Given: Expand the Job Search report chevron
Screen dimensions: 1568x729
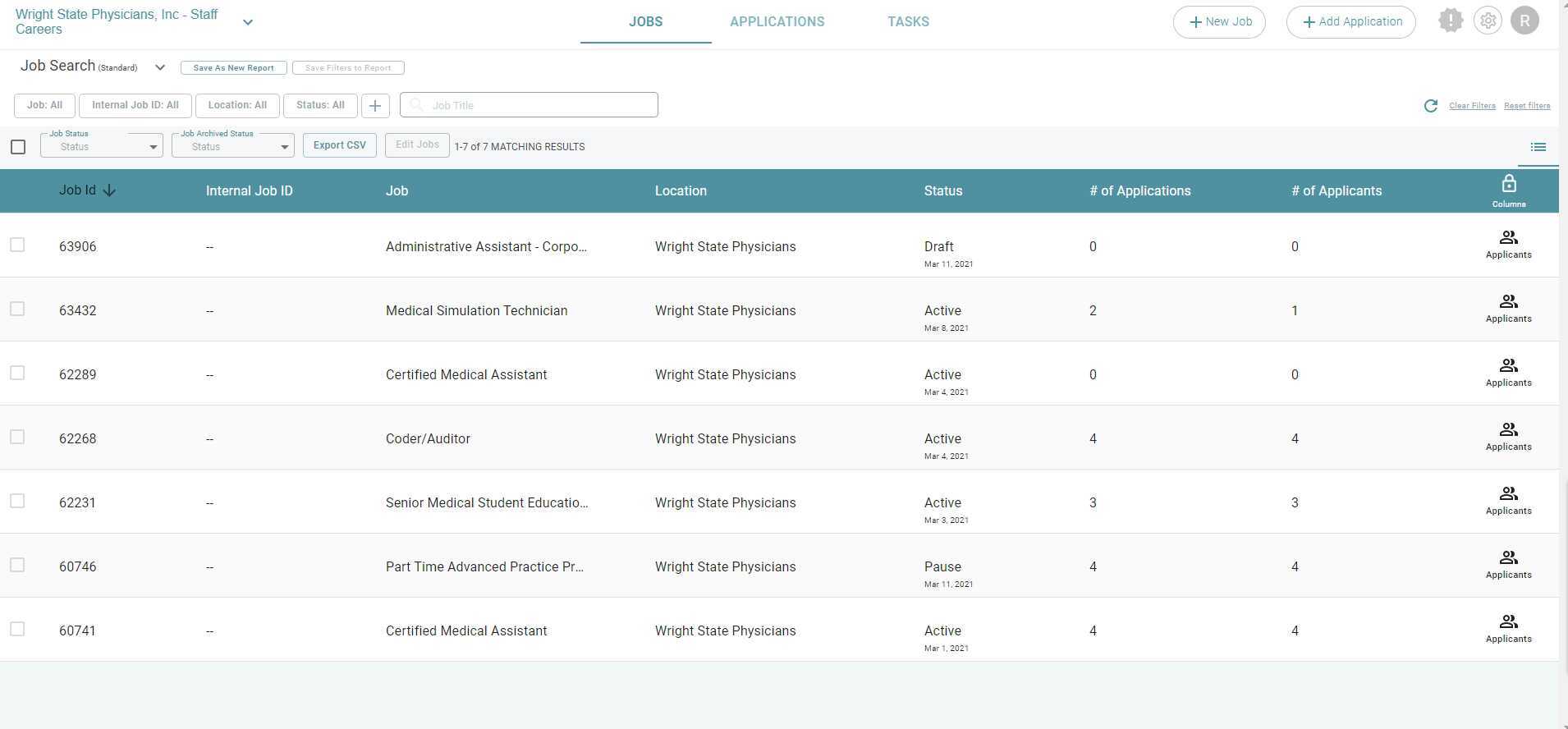Looking at the screenshot, I should [x=160, y=67].
